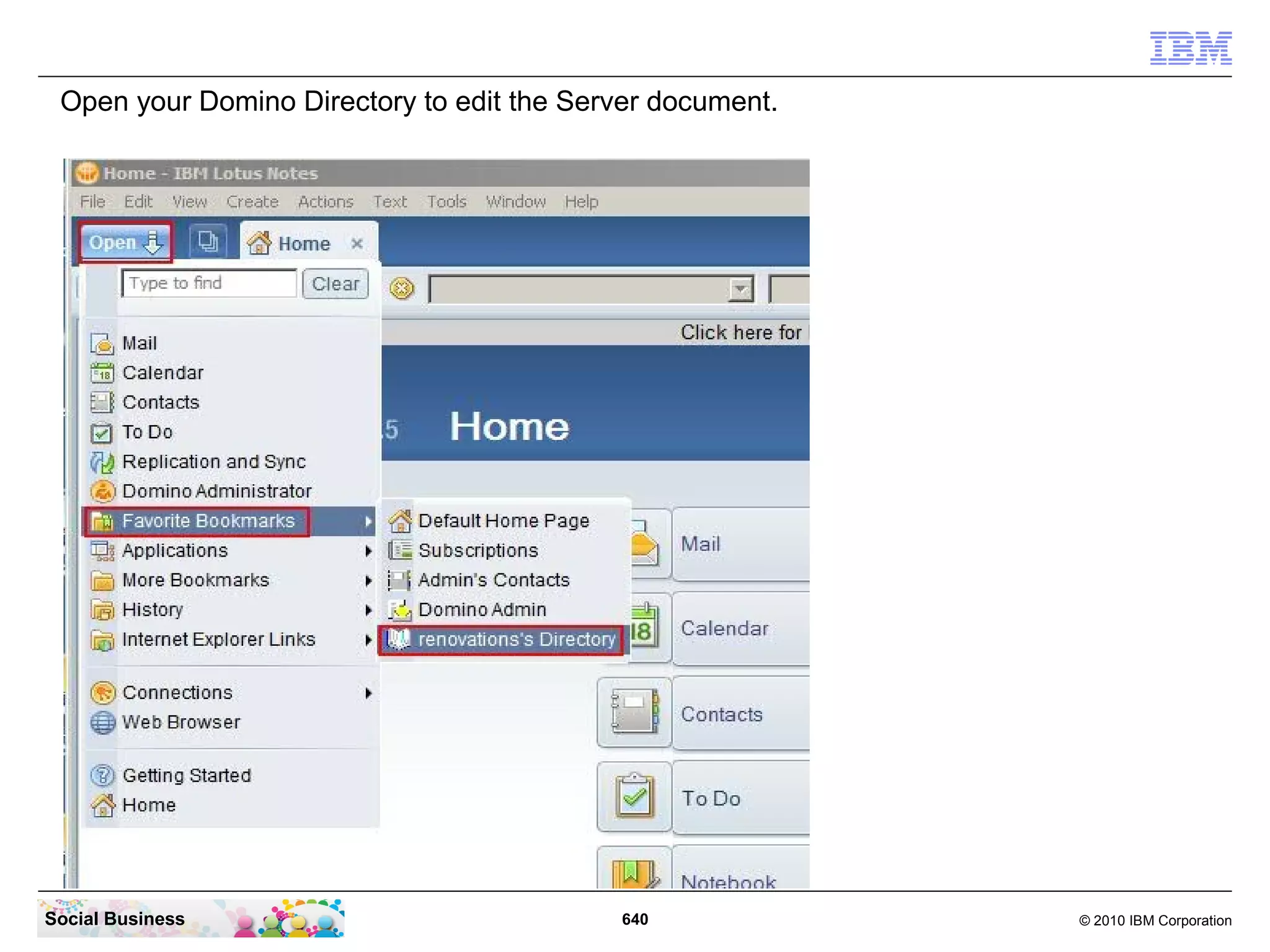
Task: Open renovations's Directory bookmark
Action: coord(502,640)
